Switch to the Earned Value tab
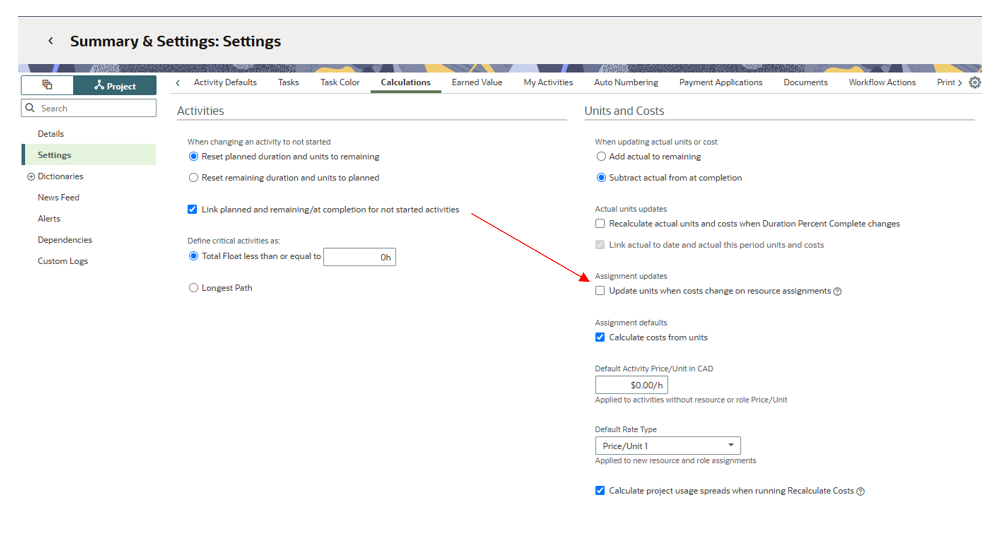The image size is (985, 552). [x=477, y=83]
